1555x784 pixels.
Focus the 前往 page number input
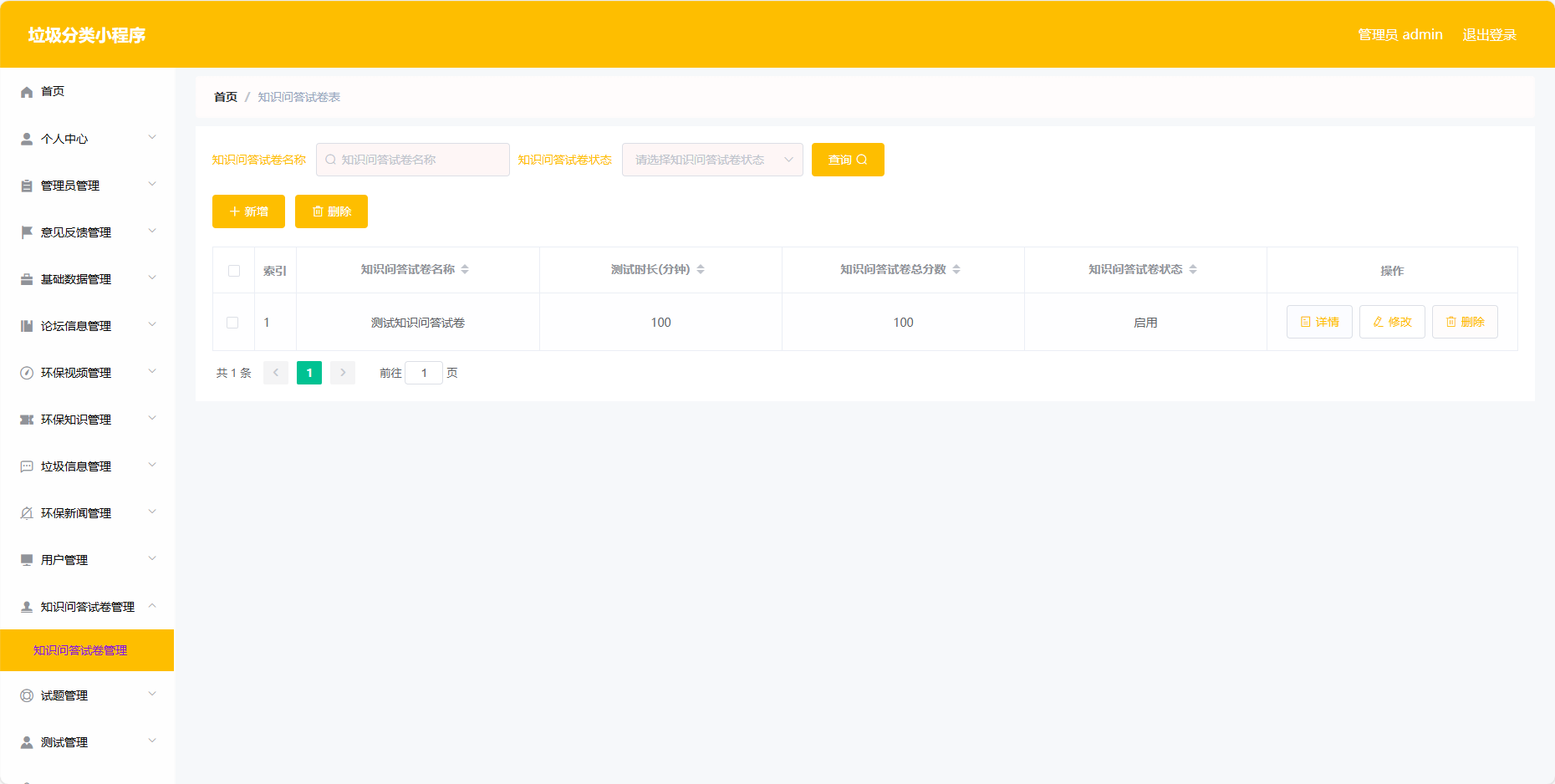(424, 373)
